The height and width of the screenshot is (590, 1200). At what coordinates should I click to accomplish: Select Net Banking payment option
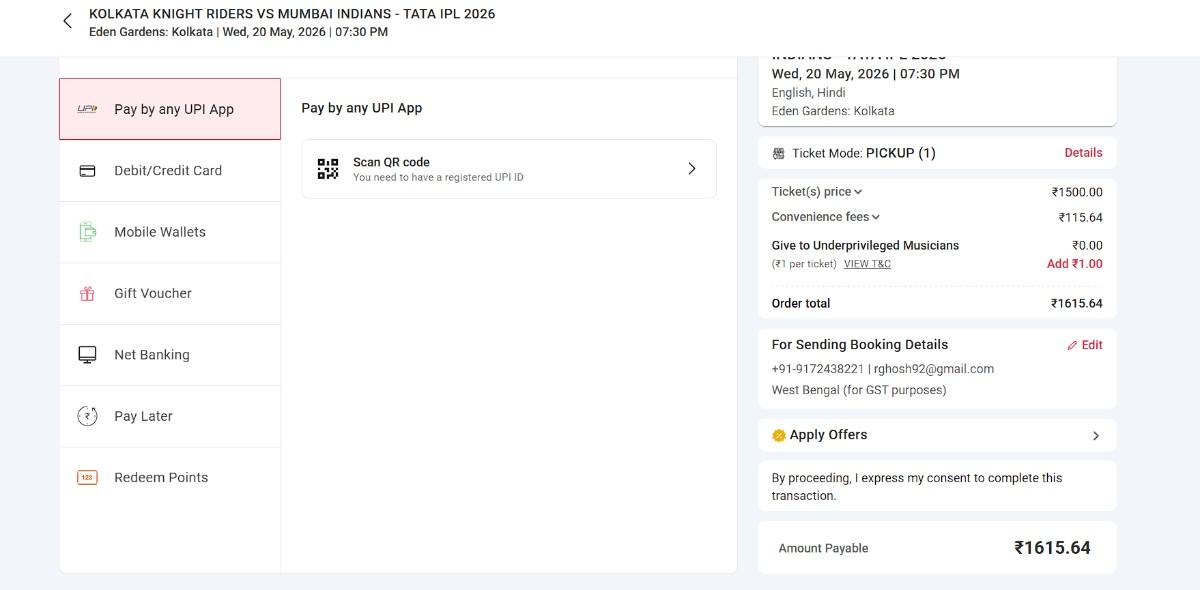(x=170, y=355)
